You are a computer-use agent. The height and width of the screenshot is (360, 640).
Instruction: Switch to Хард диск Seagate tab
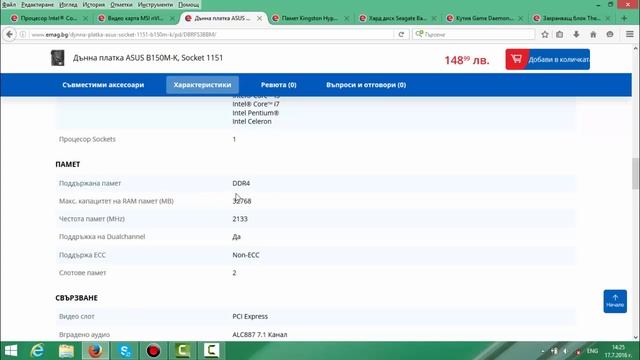coord(398,18)
